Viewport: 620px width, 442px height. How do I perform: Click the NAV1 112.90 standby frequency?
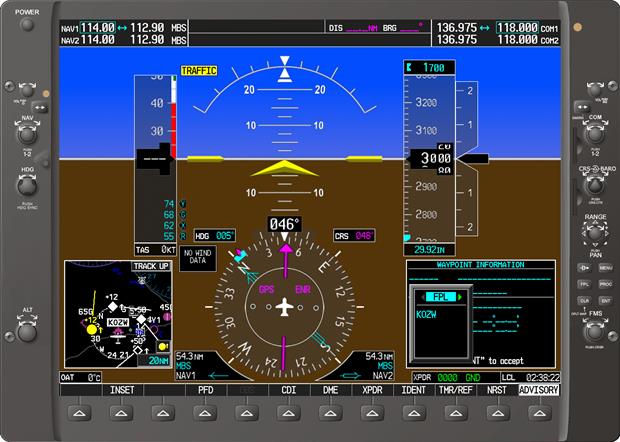point(147,28)
